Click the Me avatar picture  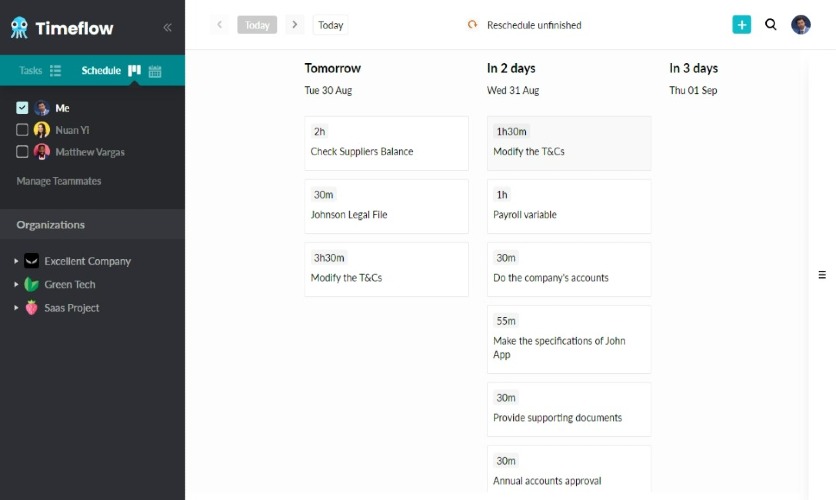[42, 108]
